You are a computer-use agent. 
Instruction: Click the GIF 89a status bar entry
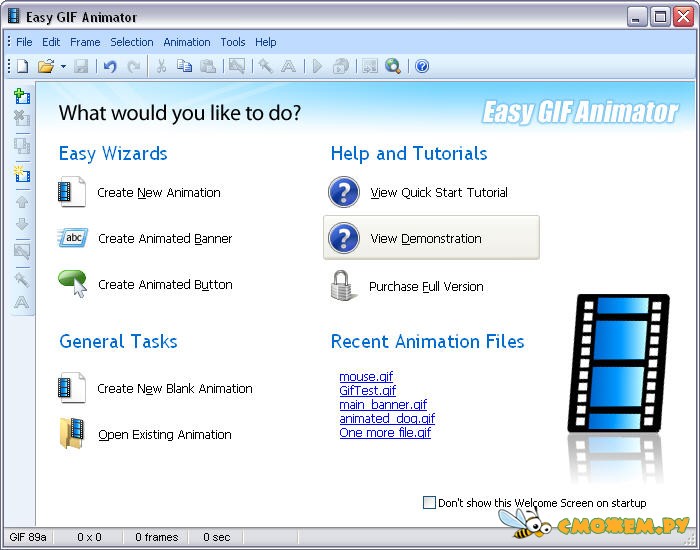pyautogui.click(x=28, y=537)
